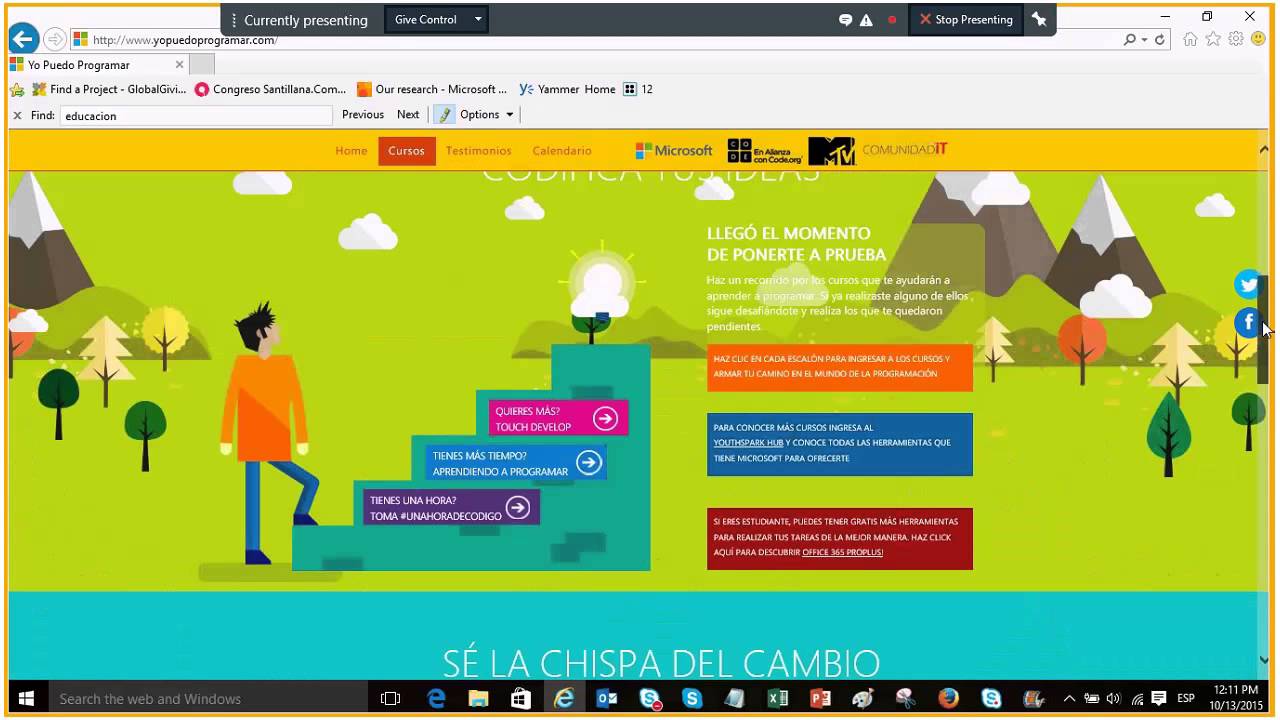Open Task View in taskbar
Viewport: 1280px width, 720px height.
click(391, 699)
